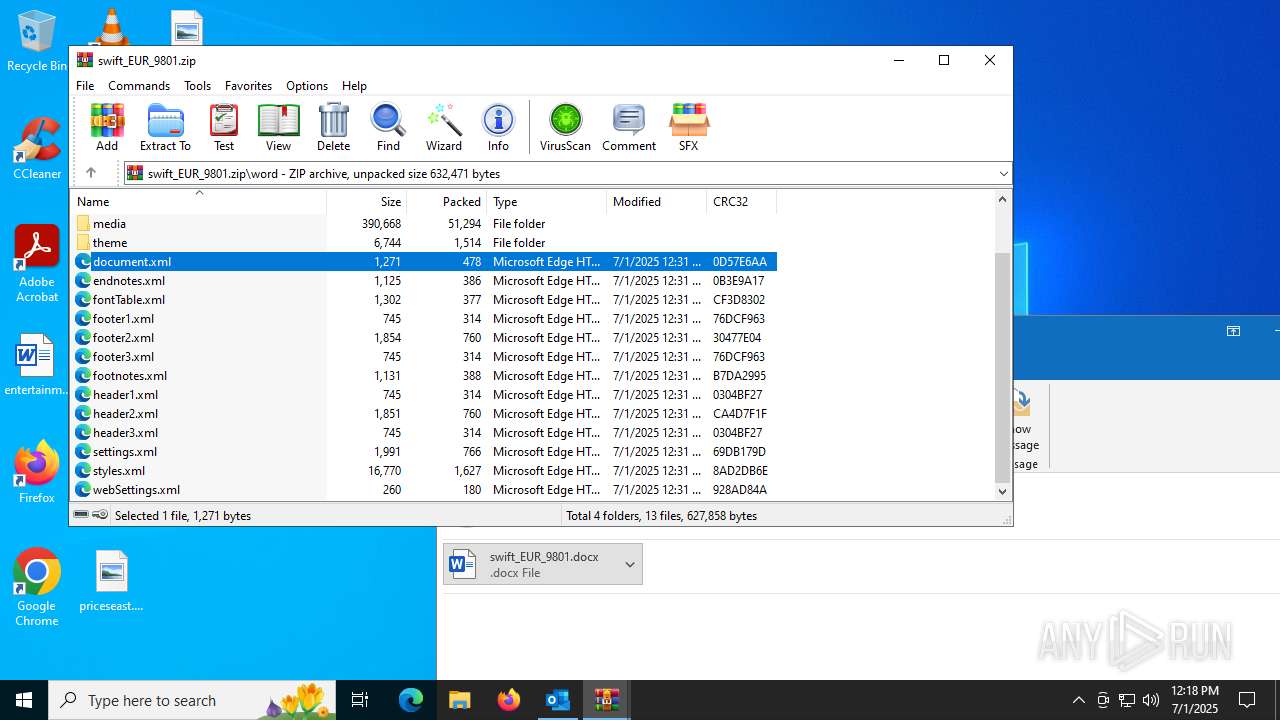Screen dimensions: 1280x720
Task: Open the Help menu
Action: 354,86
